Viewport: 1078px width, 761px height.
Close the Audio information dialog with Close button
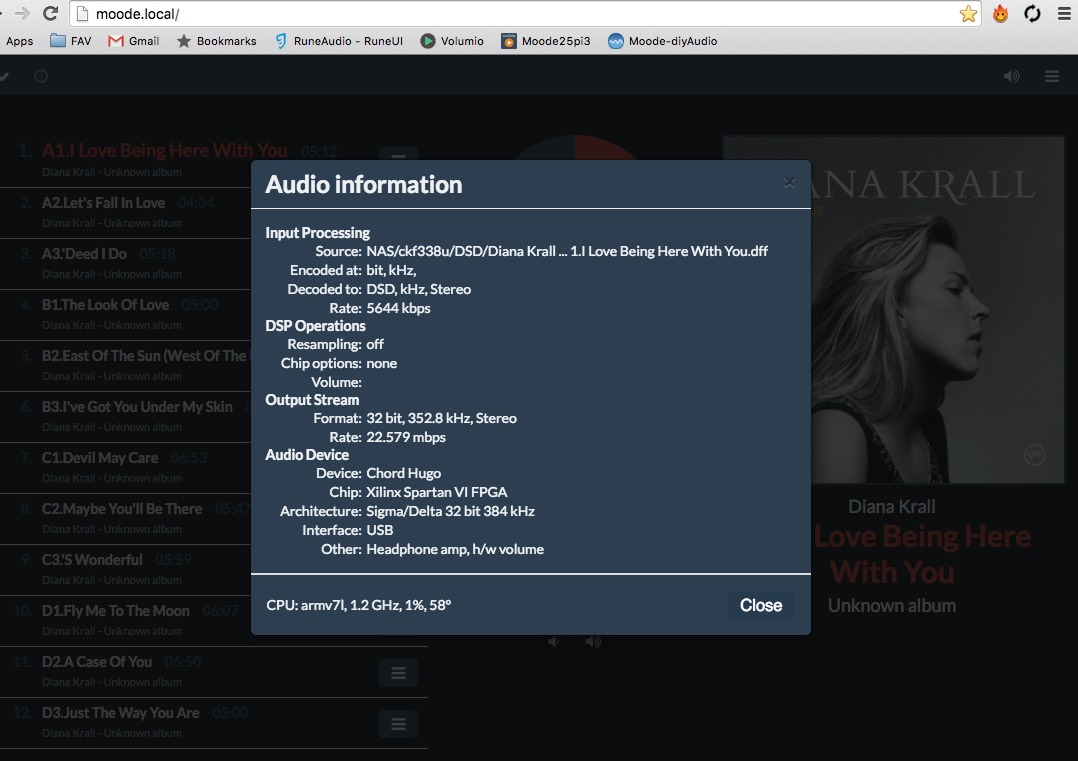tap(760, 605)
